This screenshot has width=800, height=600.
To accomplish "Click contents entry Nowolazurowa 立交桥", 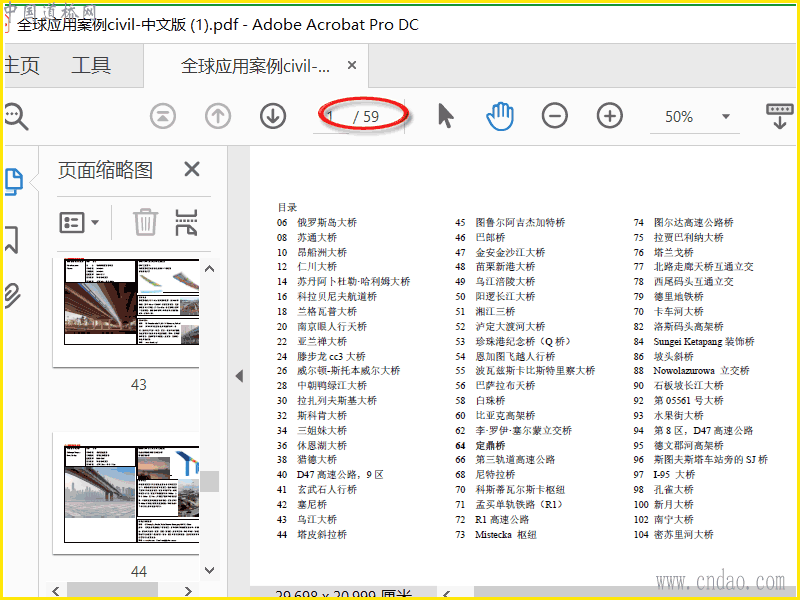I will [702, 371].
